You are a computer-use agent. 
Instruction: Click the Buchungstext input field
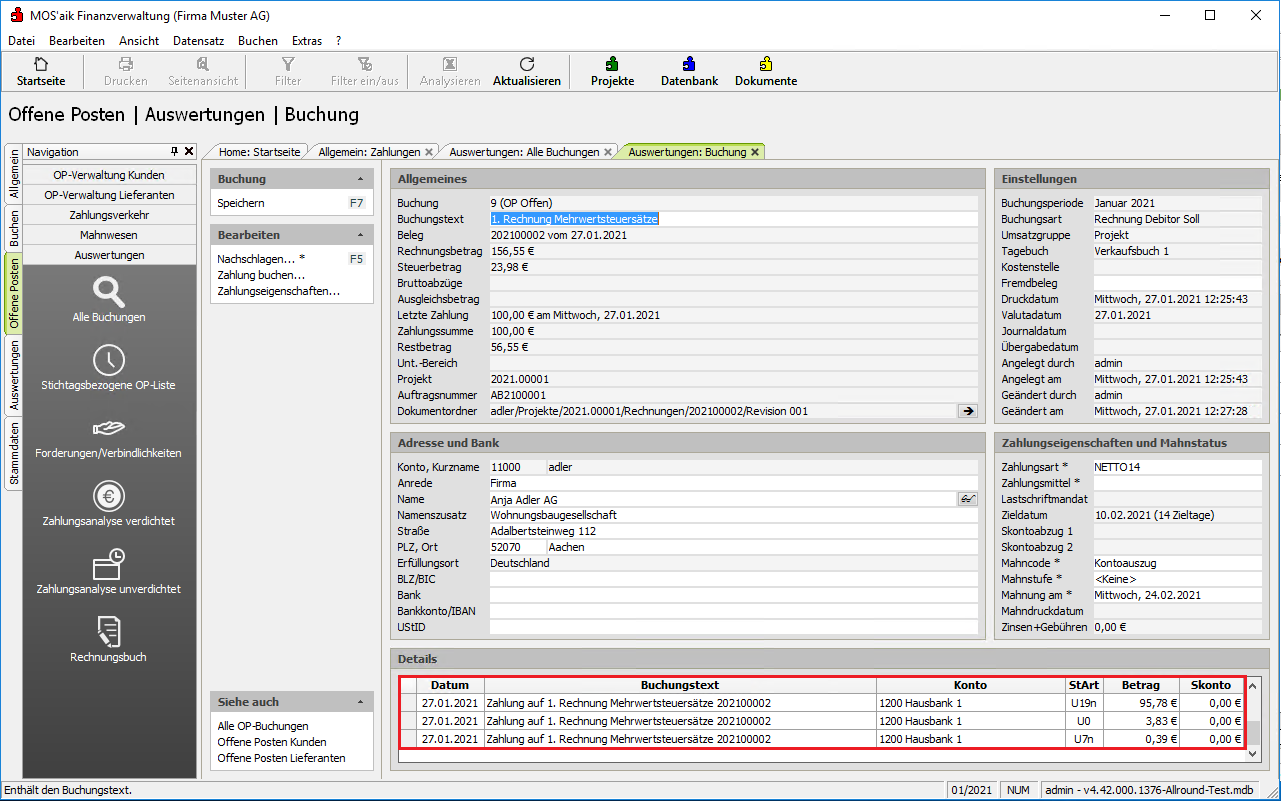[733, 219]
